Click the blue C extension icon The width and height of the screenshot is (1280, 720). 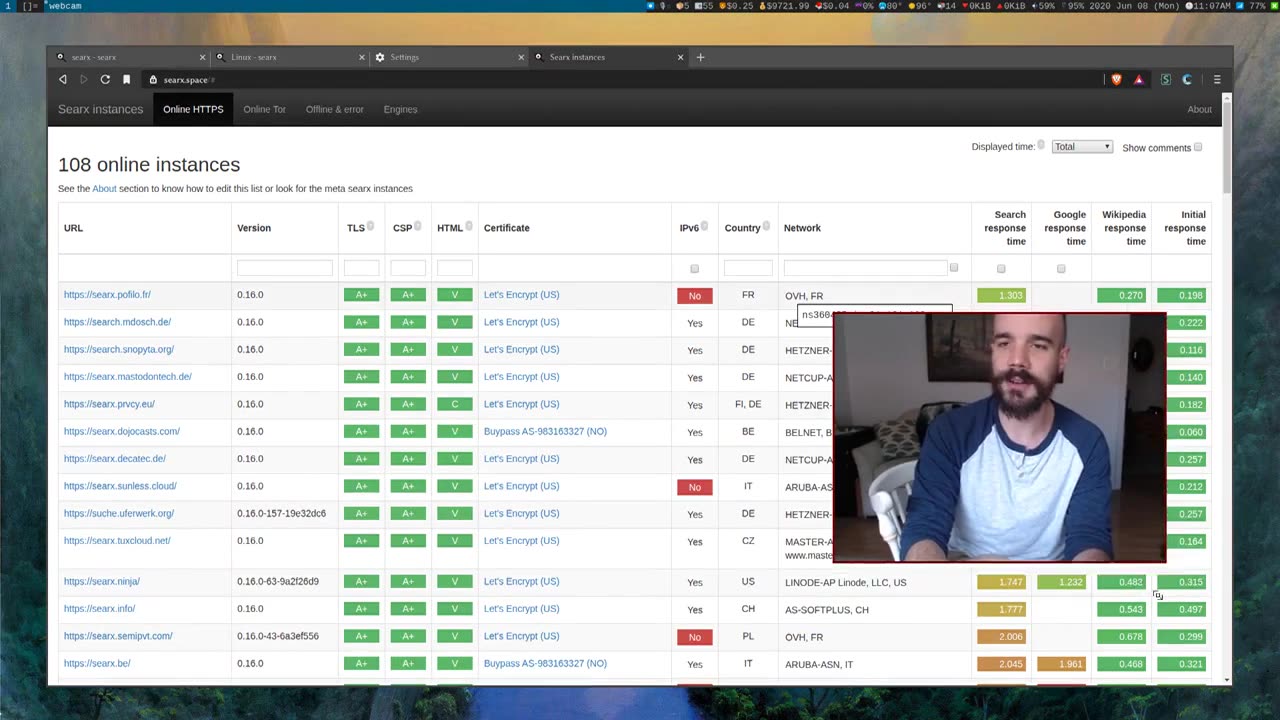click(1187, 79)
